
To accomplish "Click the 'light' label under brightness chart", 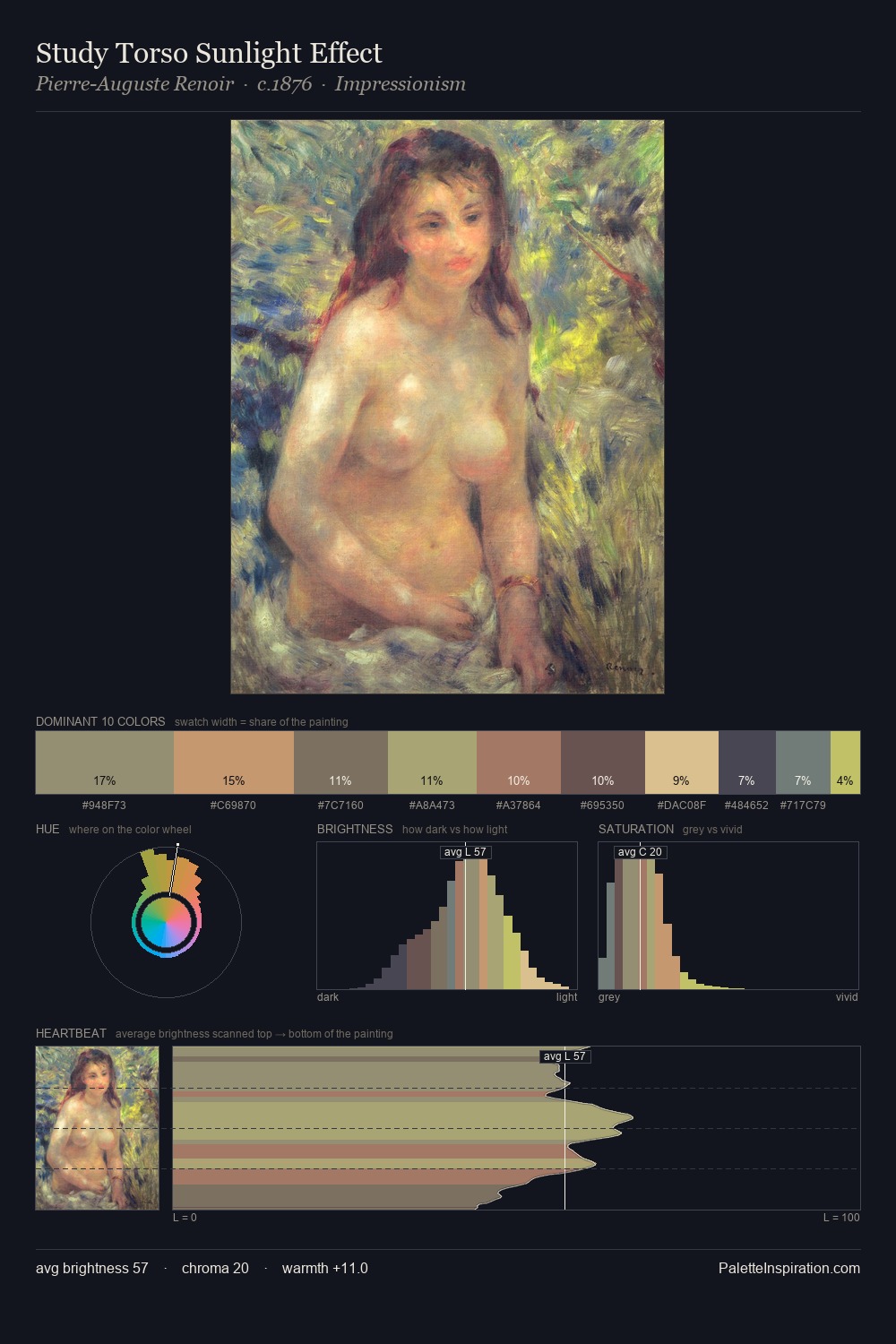I will (x=567, y=997).
